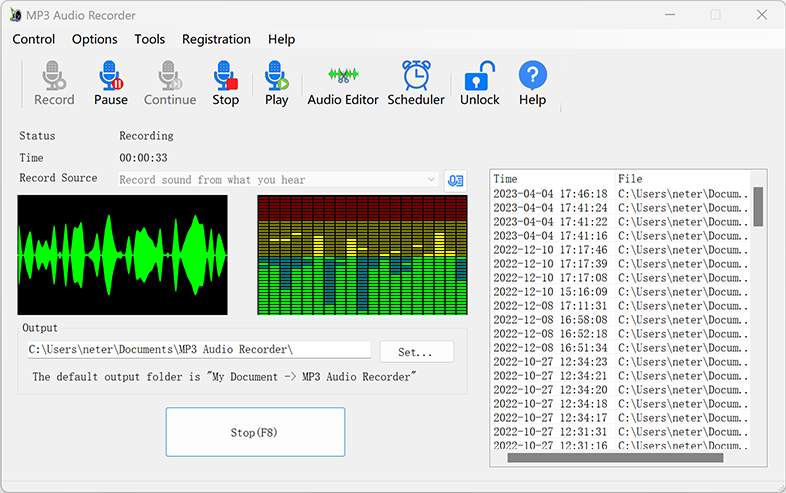
Task: Select recording 2022-12-08 17:11:31
Action: [x=620, y=306]
